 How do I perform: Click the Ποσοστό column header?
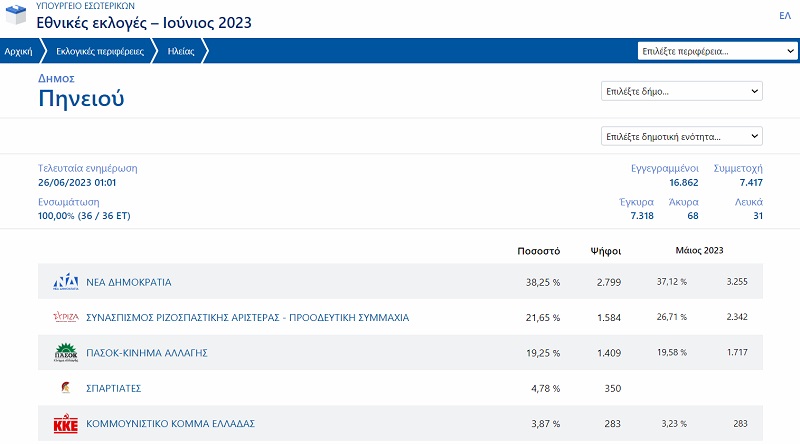(x=538, y=250)
